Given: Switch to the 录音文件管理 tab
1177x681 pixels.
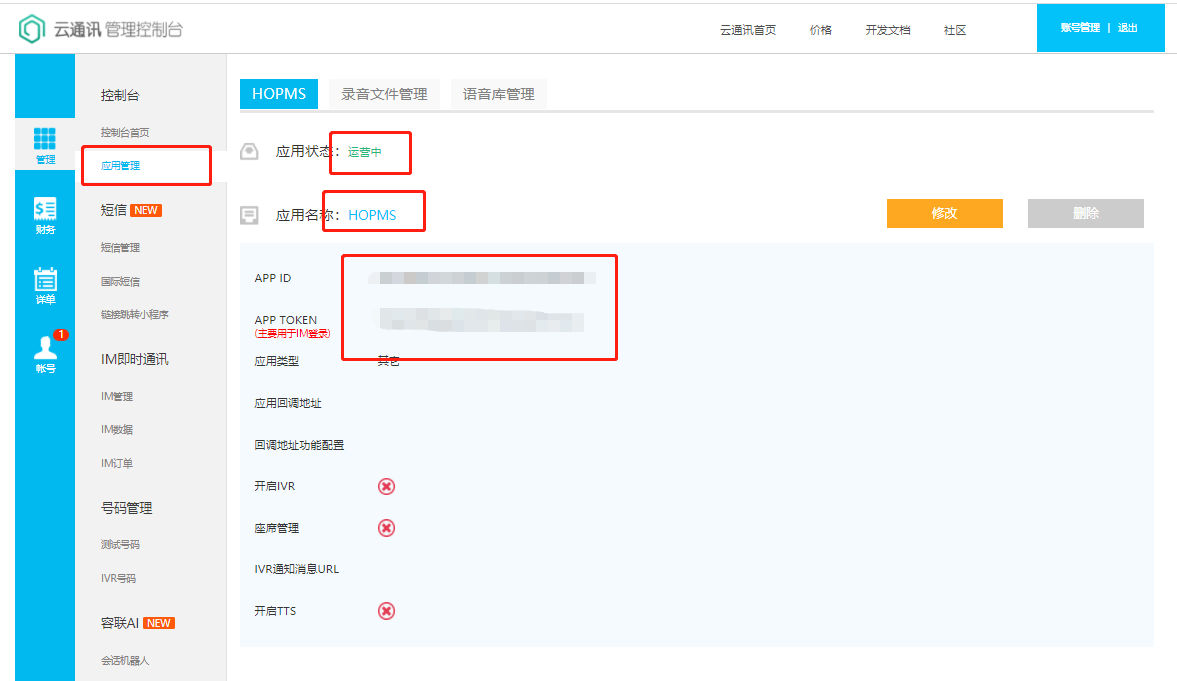Looking at the screenshot, I should (384, 94).
